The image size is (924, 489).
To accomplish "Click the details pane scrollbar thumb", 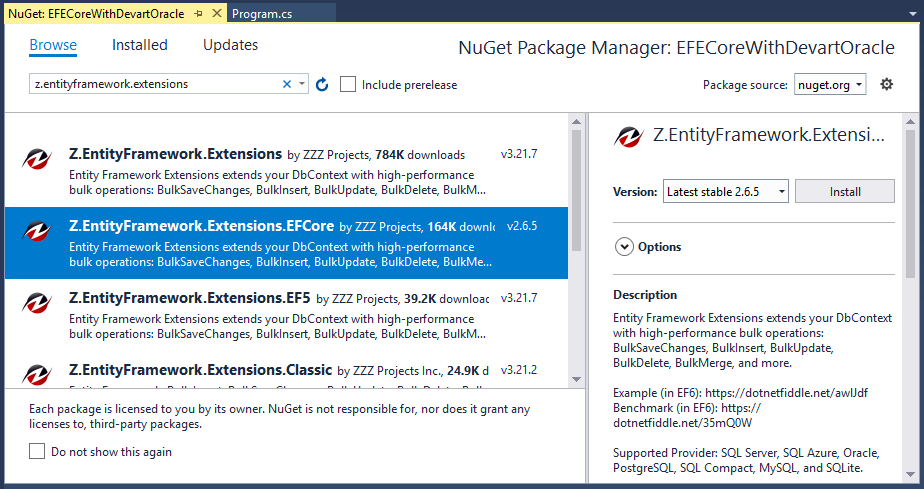I will point(910,204).
